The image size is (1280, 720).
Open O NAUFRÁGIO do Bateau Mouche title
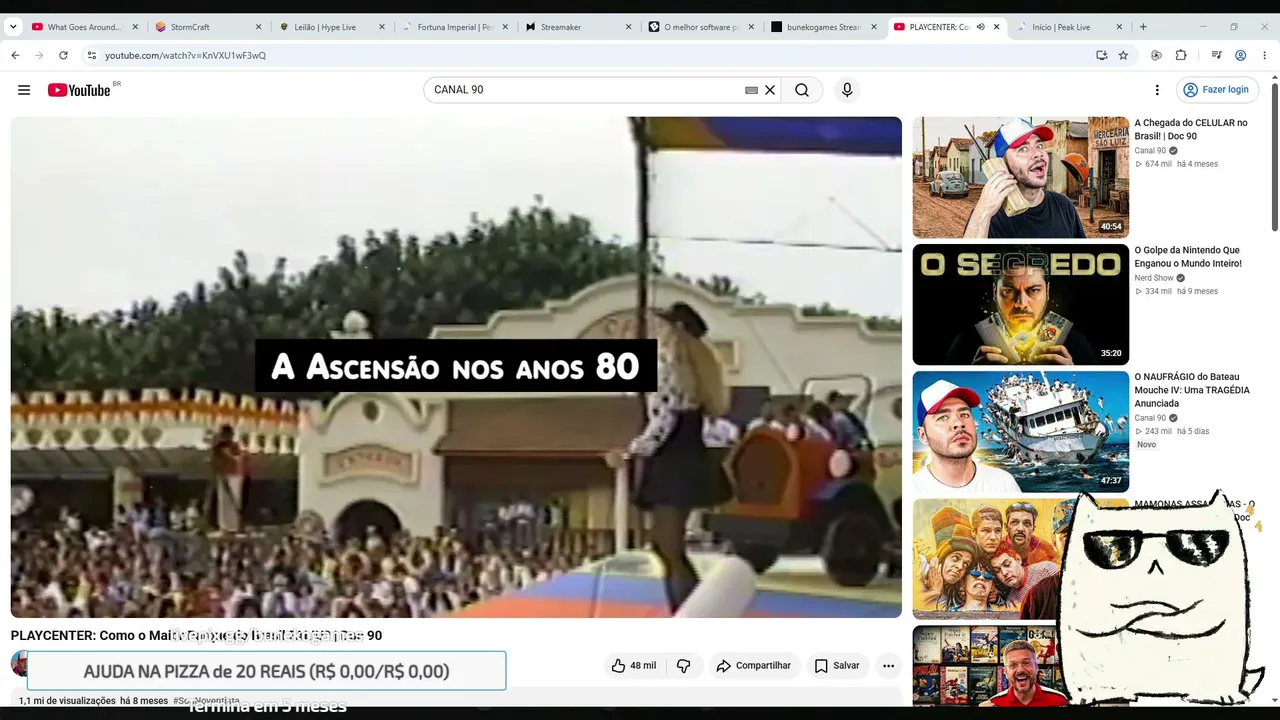coord(1192,390)
